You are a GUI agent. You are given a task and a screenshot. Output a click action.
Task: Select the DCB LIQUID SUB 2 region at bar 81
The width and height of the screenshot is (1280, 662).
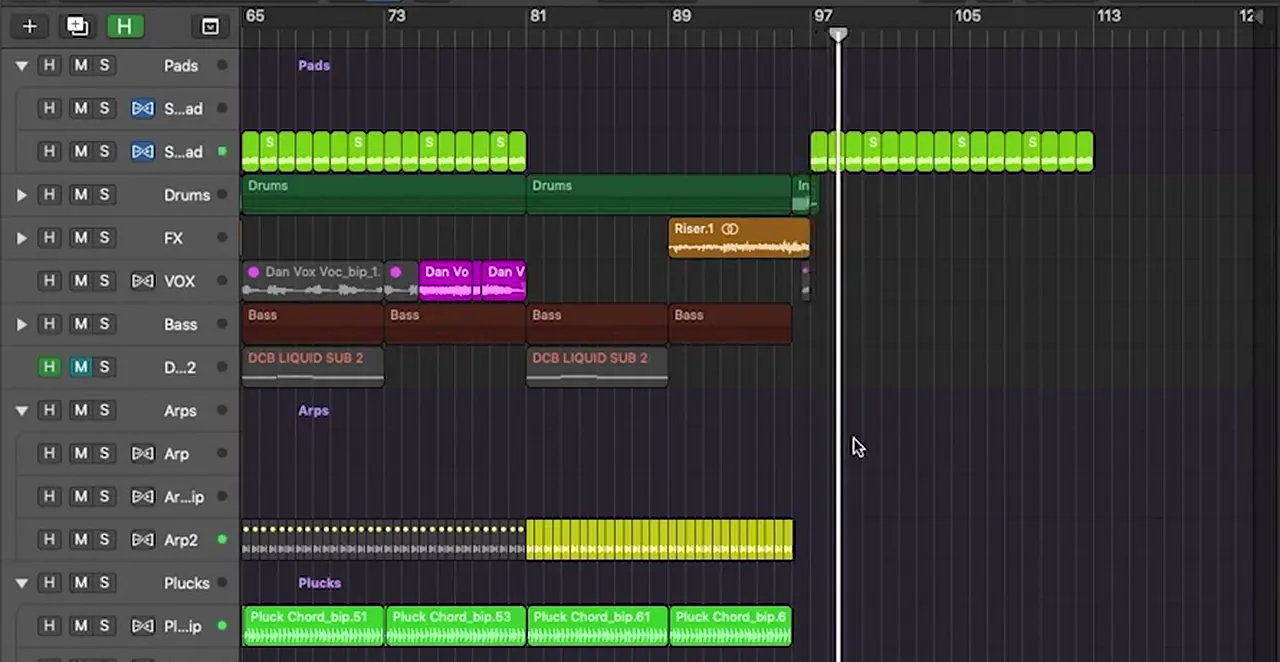tap(597, 367)
